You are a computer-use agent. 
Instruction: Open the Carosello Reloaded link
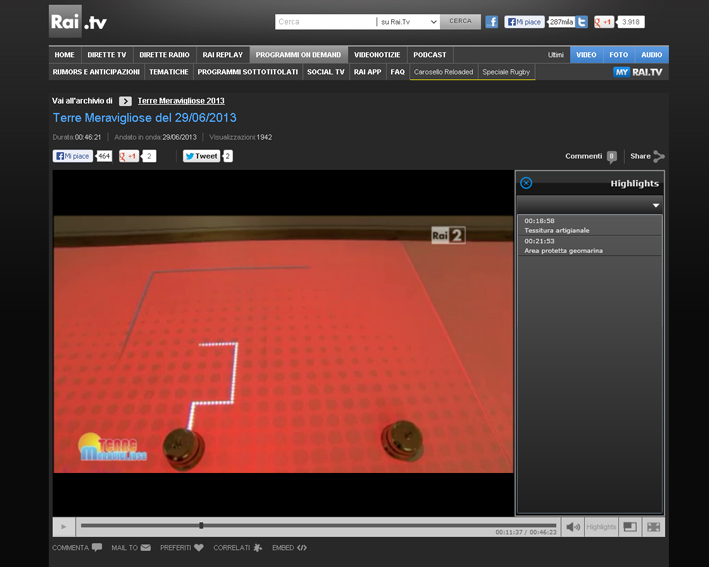click(x=444, y=72)
